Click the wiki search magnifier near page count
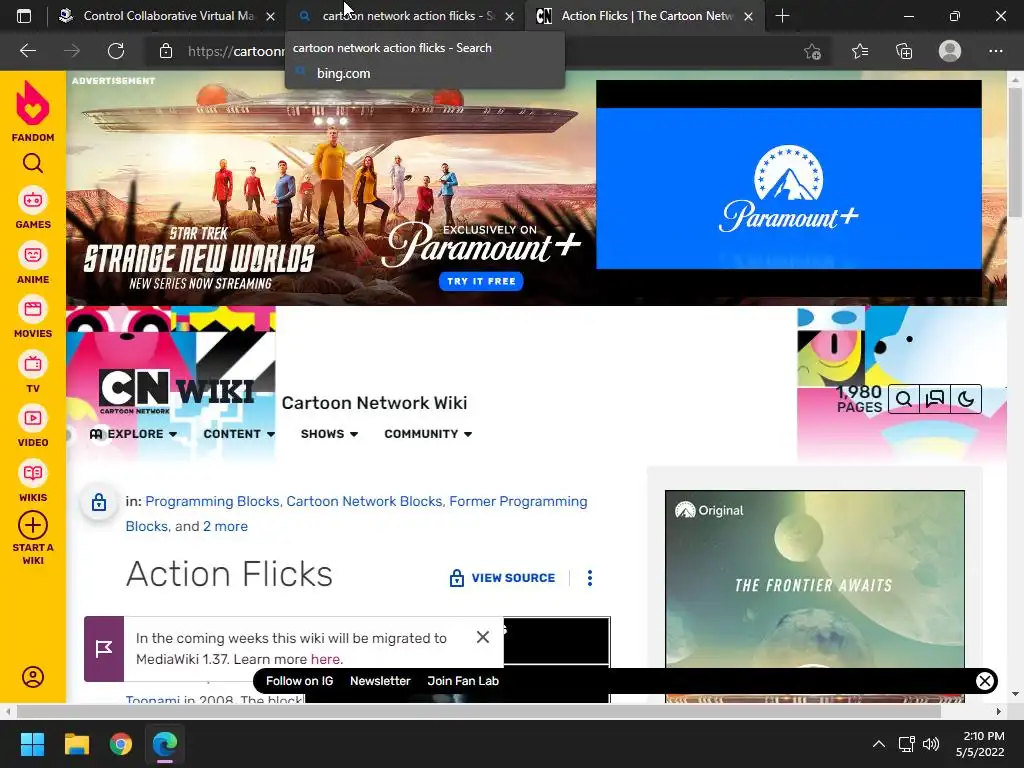Screen dimensions: 1024x768 coord(904,399)
